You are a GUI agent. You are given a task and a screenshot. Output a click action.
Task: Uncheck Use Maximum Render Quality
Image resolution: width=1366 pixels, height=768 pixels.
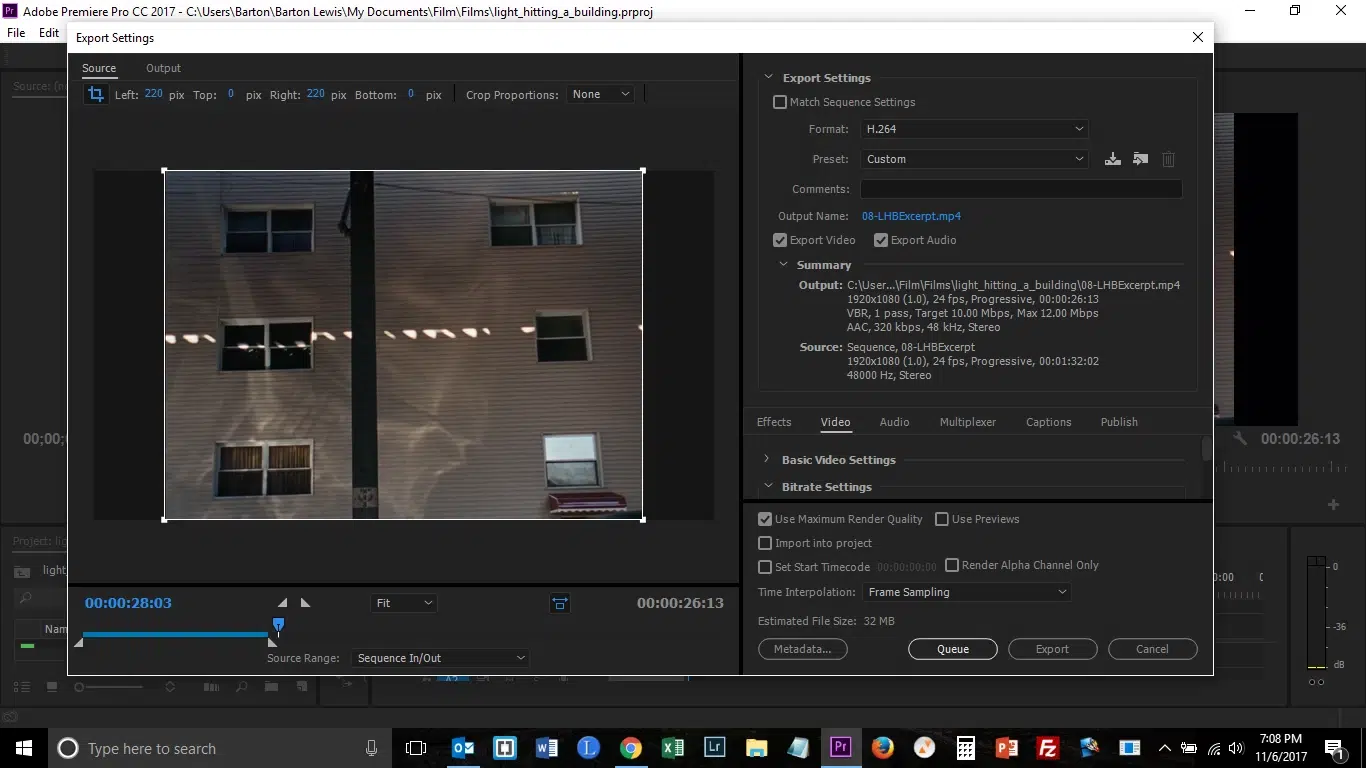[x=765, y=519]
